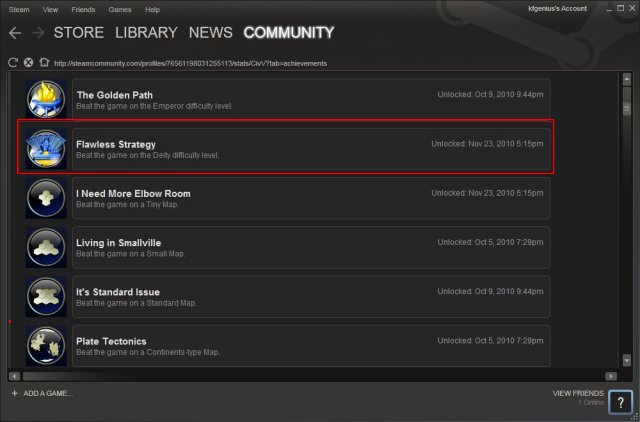The height and width of the screenshot is (422, 640).
Task: Open the help question mark button
Action: click(x=620, y=402)
